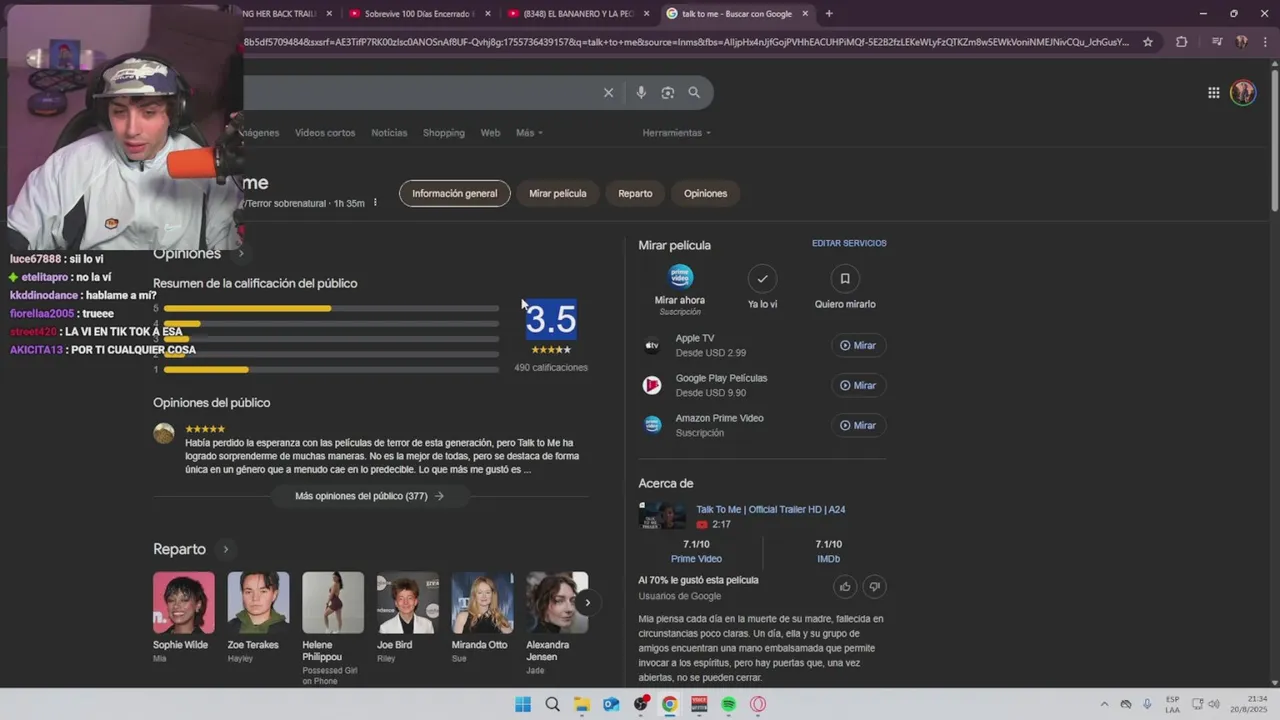Expand the Opiniones section arrow
The height and width of the screenshot is (720, 1280).
coord(240,254)
